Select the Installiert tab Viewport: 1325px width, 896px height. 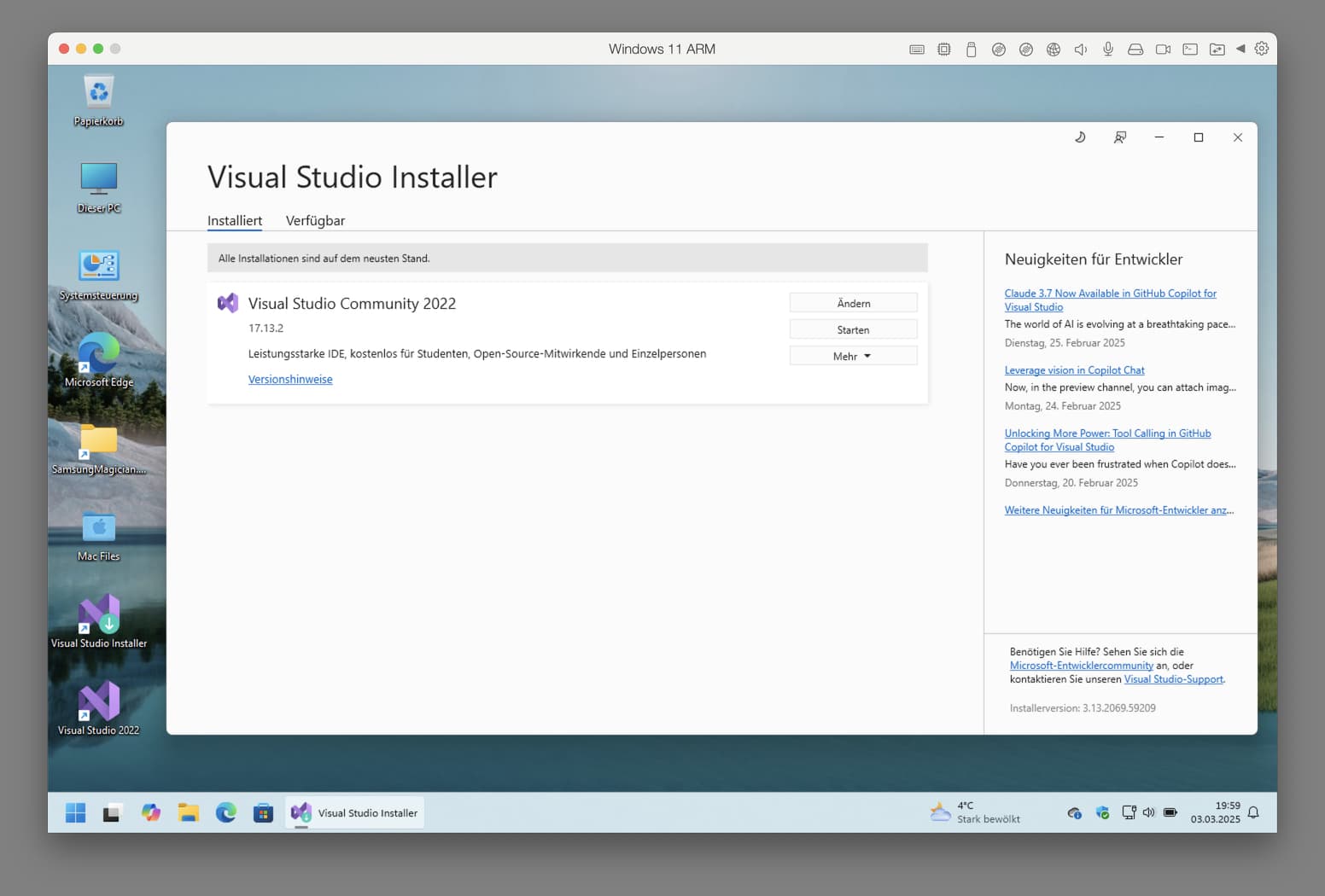coord(235,221)
